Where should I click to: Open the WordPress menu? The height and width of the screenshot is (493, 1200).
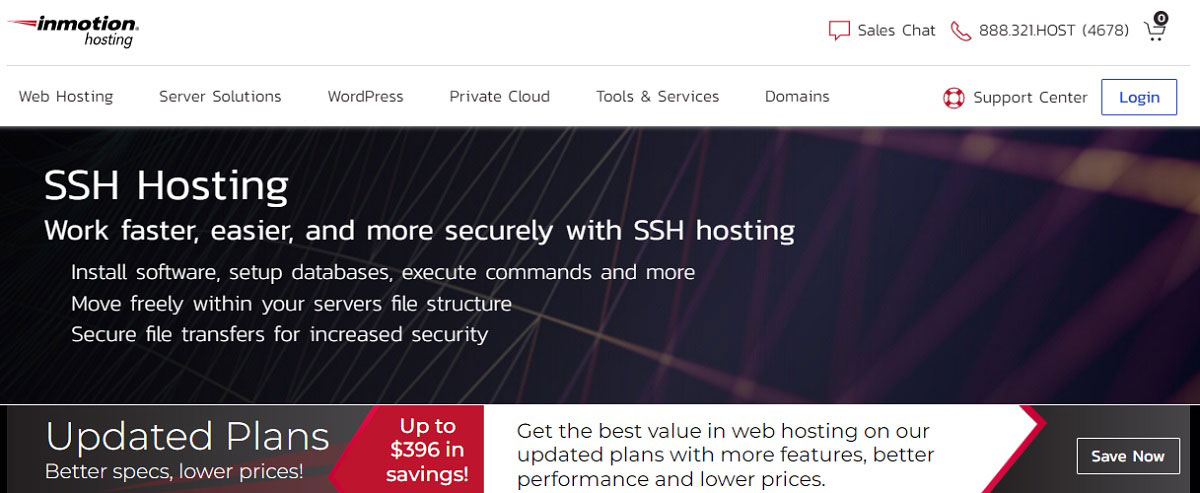365,96
